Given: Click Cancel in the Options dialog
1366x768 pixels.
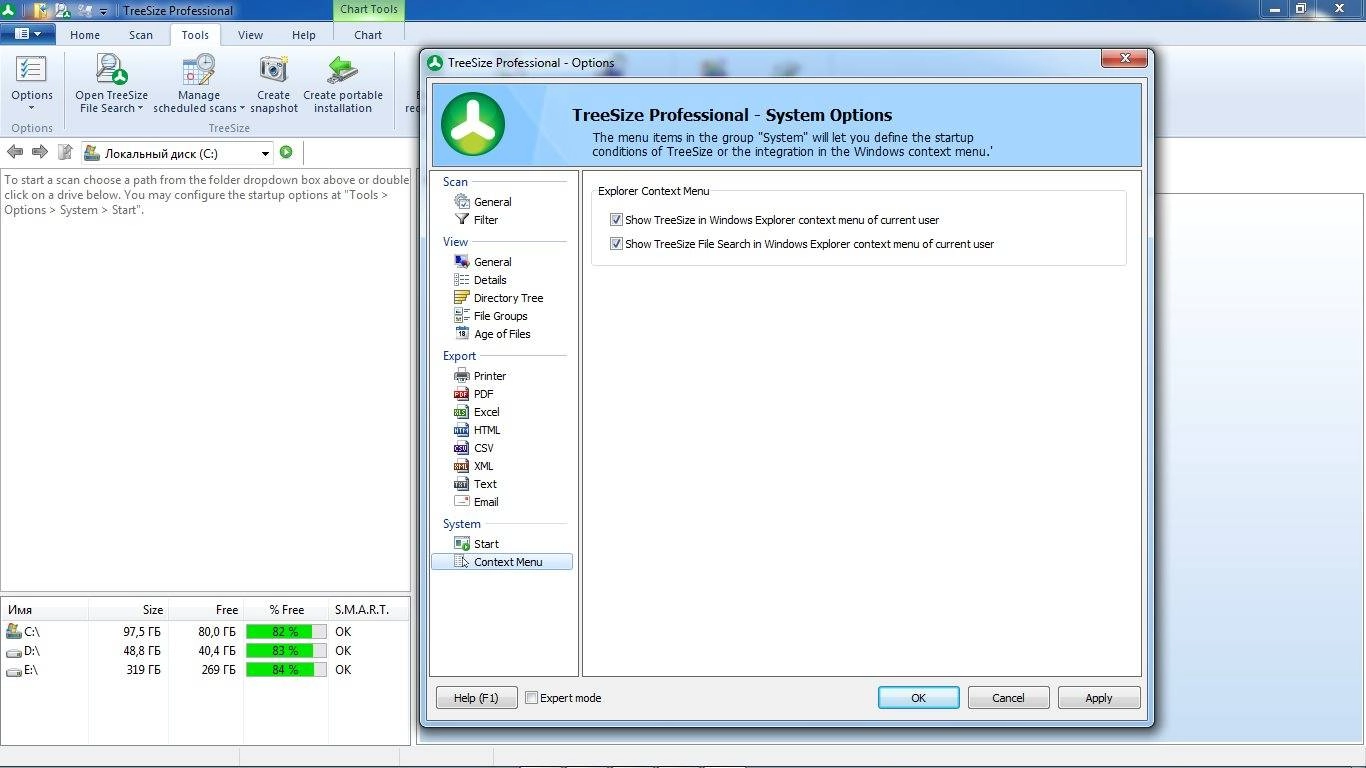Looking at the screenshot, I should (x=1008, y=698).
